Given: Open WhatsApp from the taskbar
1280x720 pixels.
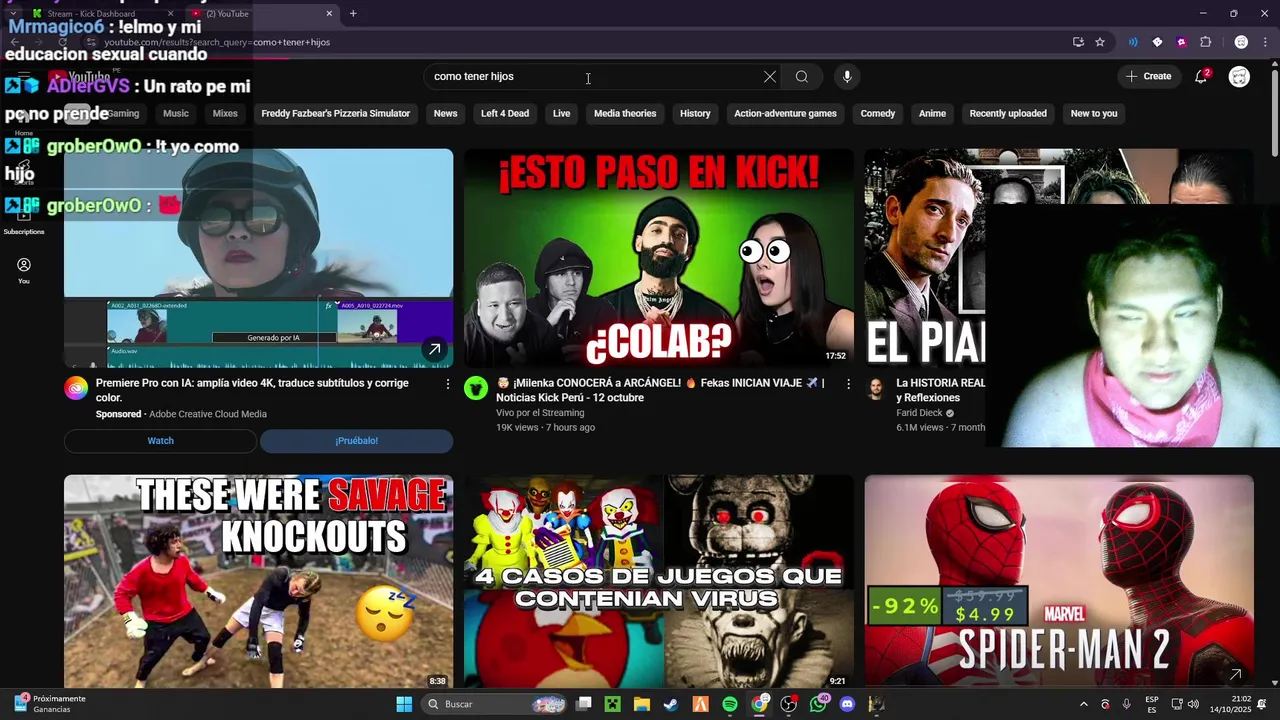Looking at the screenshot, I should coord(819,704).
